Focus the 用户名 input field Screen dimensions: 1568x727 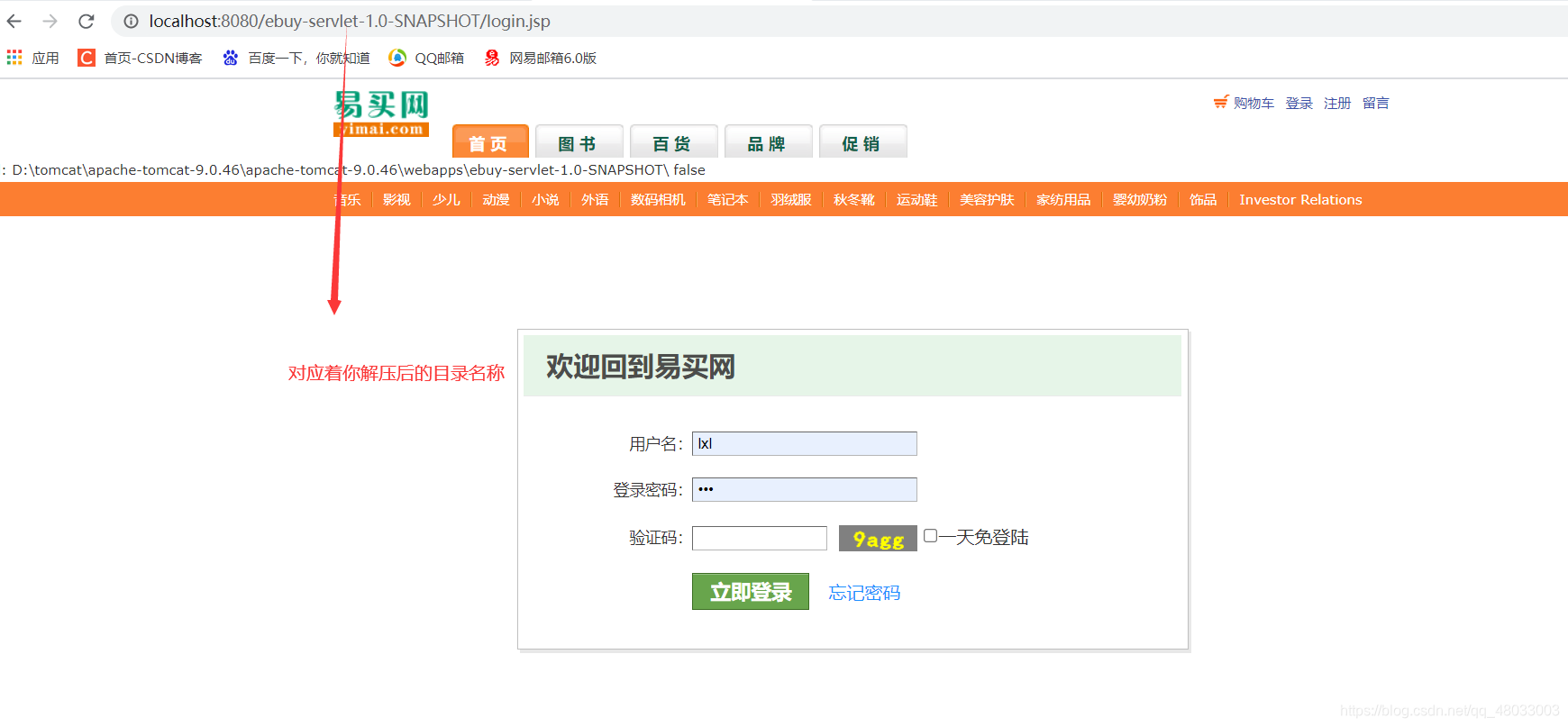(805, 443)
